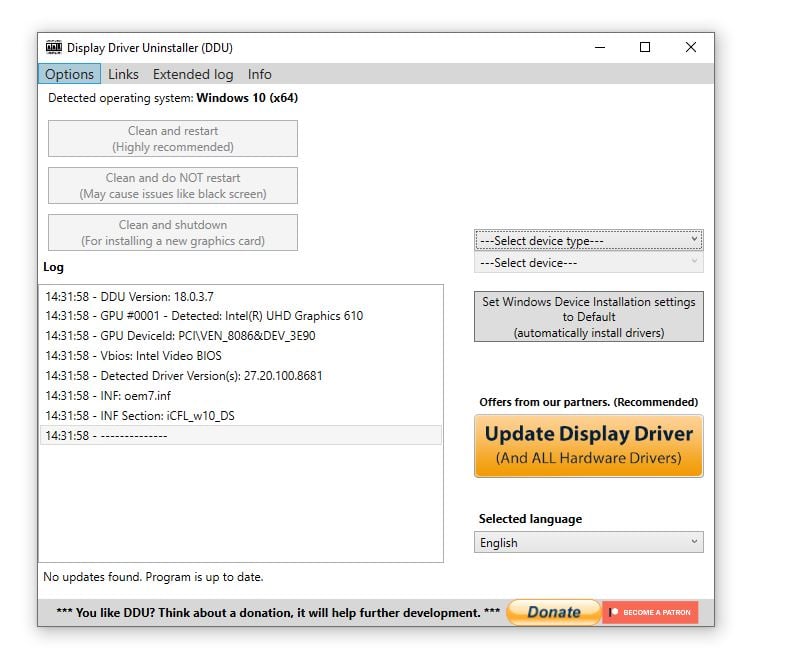Click Clean and restart button
This screenshot has height=668, width=793.
(173, 139)
